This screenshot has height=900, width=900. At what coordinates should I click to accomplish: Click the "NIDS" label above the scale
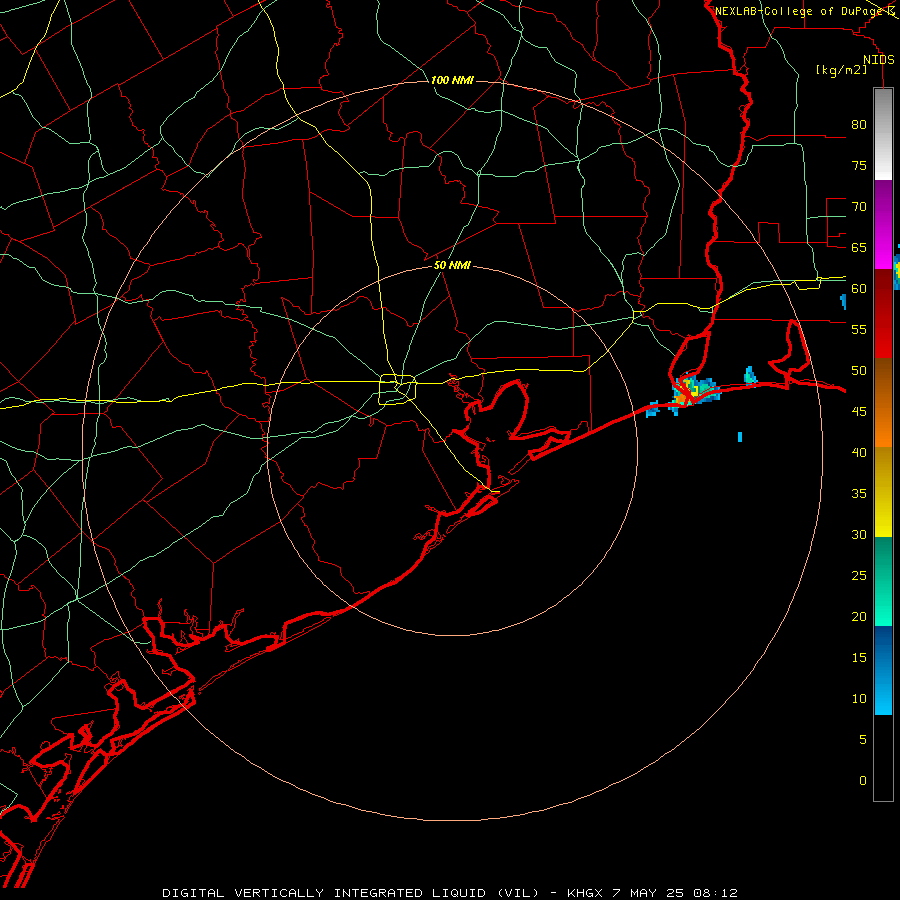(x=879, y=60)
